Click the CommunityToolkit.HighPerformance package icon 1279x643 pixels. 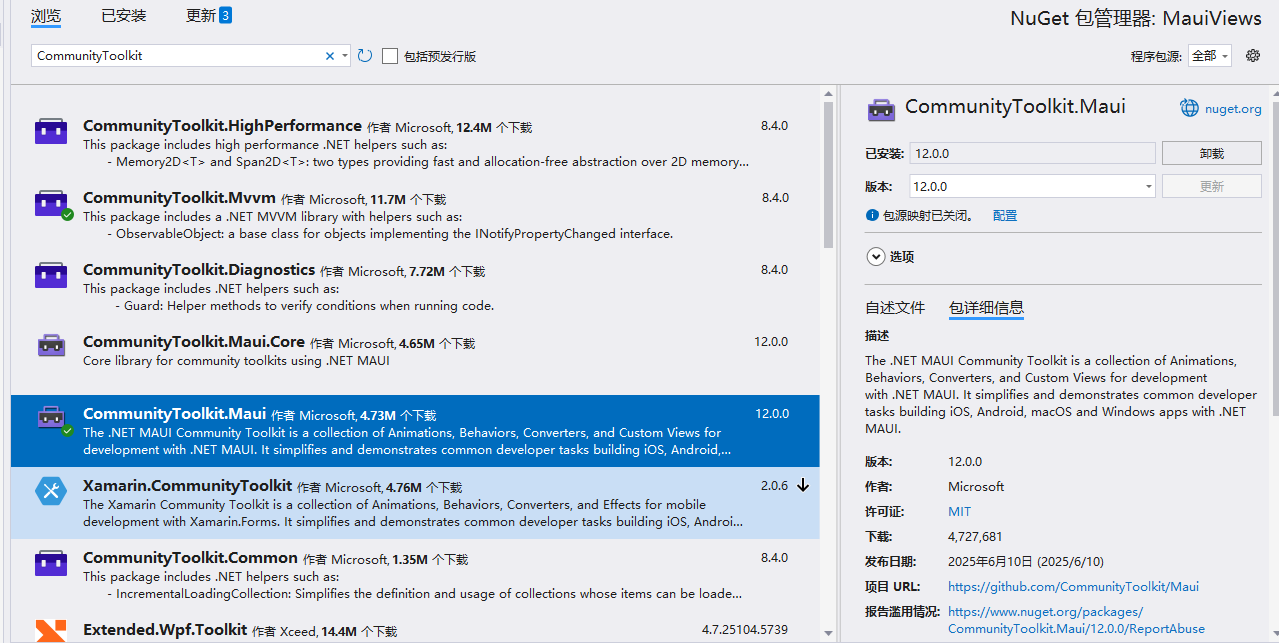tap(51, 131)
